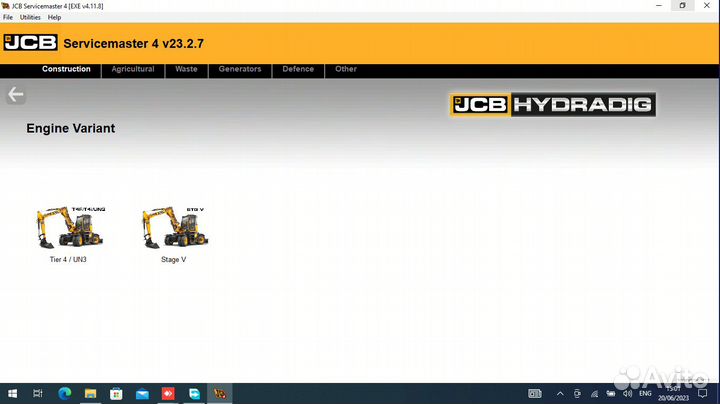Switch the ENG input language indicator

pos(645,393)
